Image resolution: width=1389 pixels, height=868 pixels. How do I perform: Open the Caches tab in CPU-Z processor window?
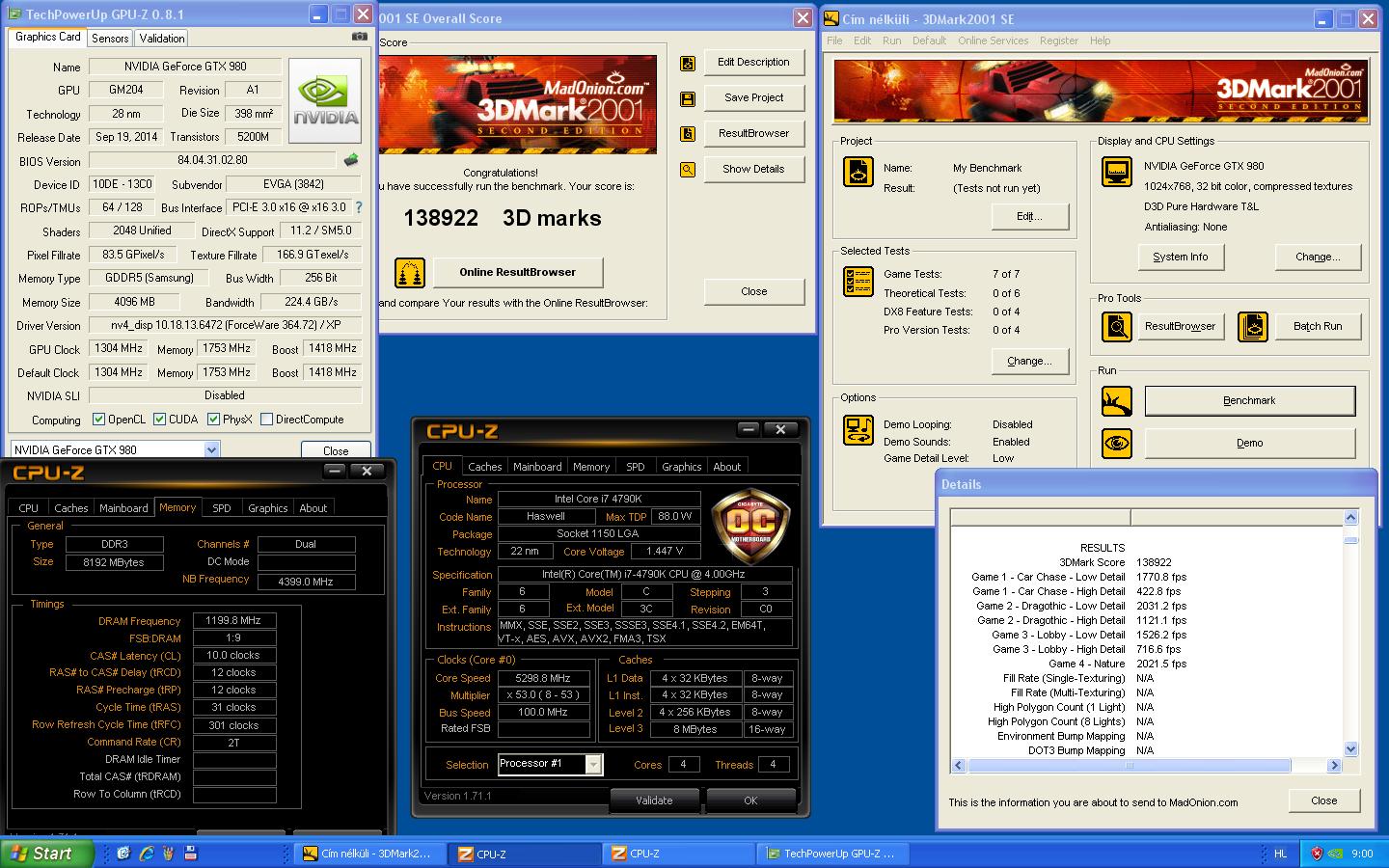point(484,467)
